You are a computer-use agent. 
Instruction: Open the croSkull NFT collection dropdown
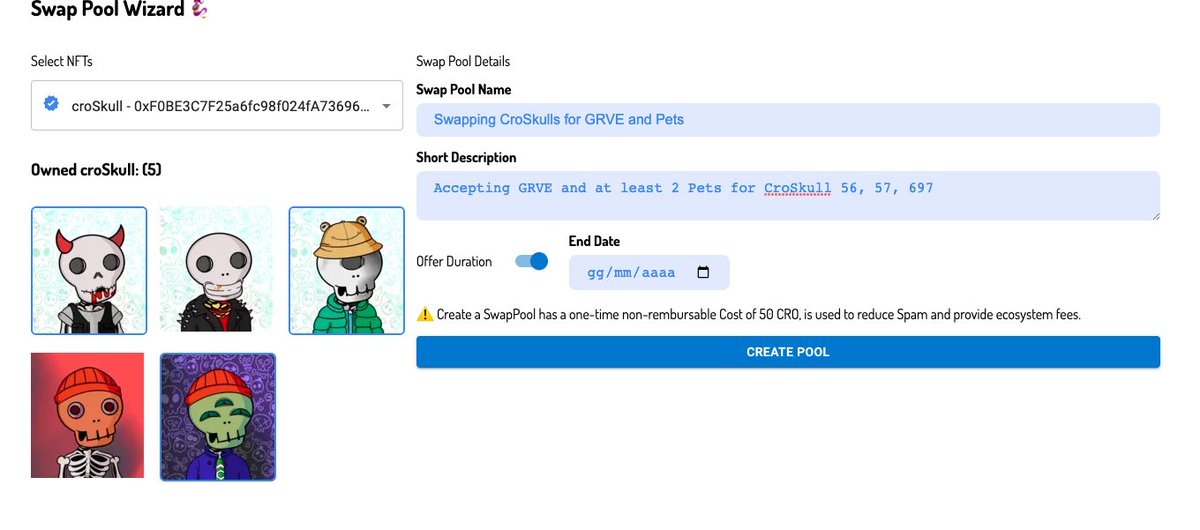coord(217,105)
